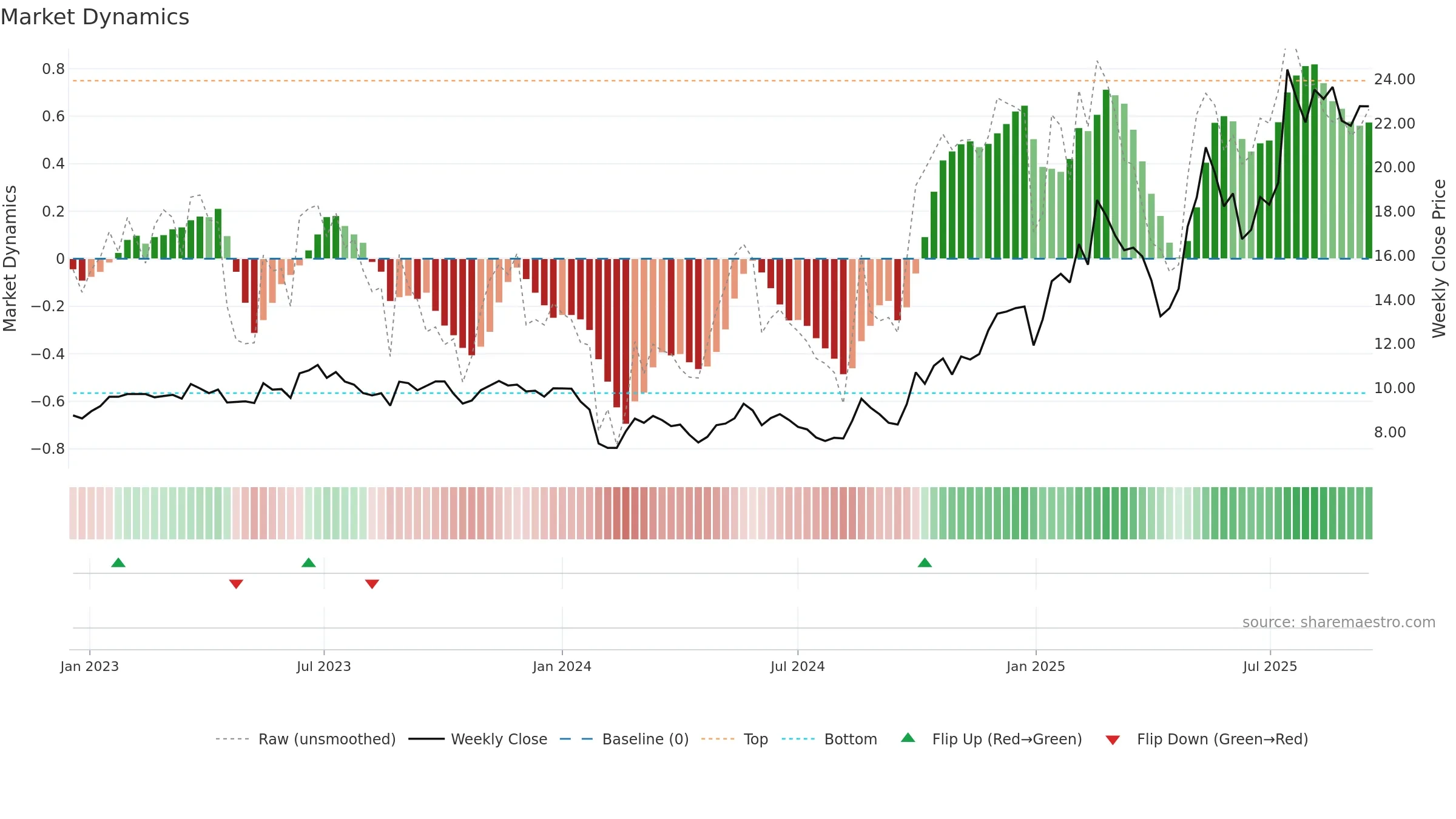Click the orange dashed Top threshold line
This screenshot has width=1456, height=819.
pos(721,81)
